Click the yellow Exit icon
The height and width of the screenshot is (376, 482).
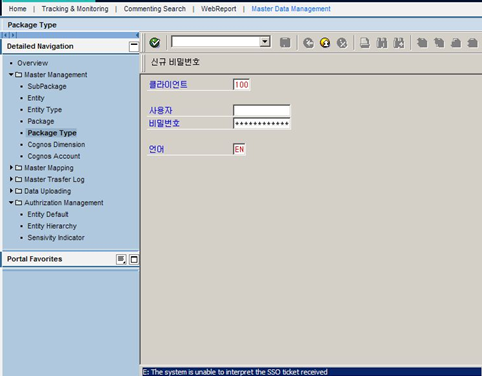325,43
